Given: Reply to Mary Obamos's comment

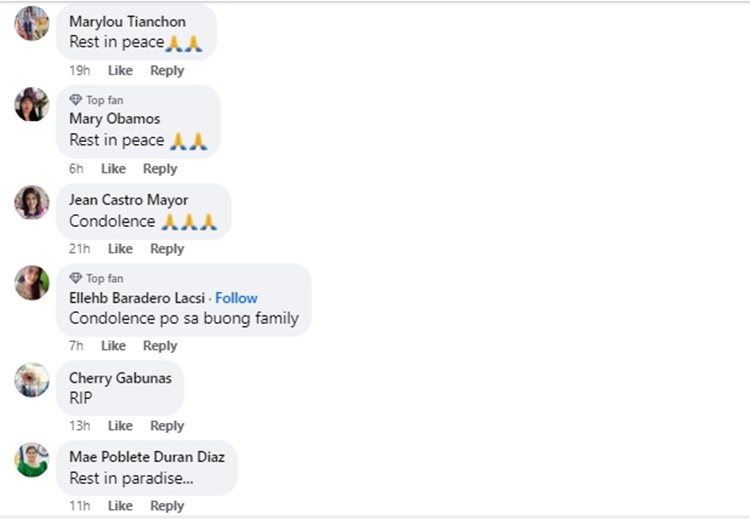Looking at the screenshot, I should 160,169.
